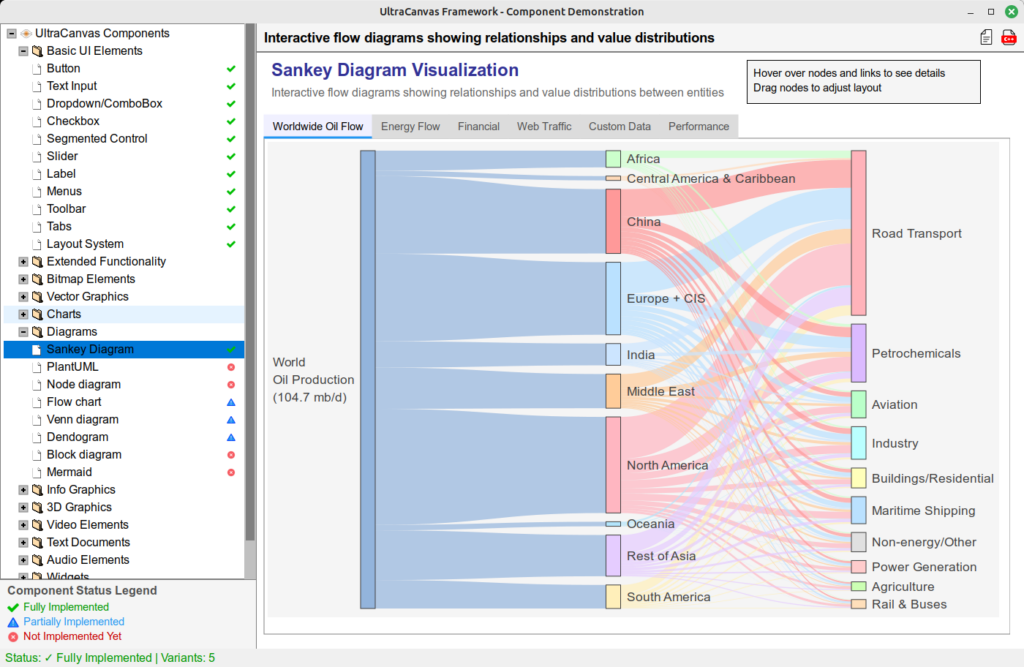Select the Custom Data tab
The image size is (1024, 667).
coord(619,127)
